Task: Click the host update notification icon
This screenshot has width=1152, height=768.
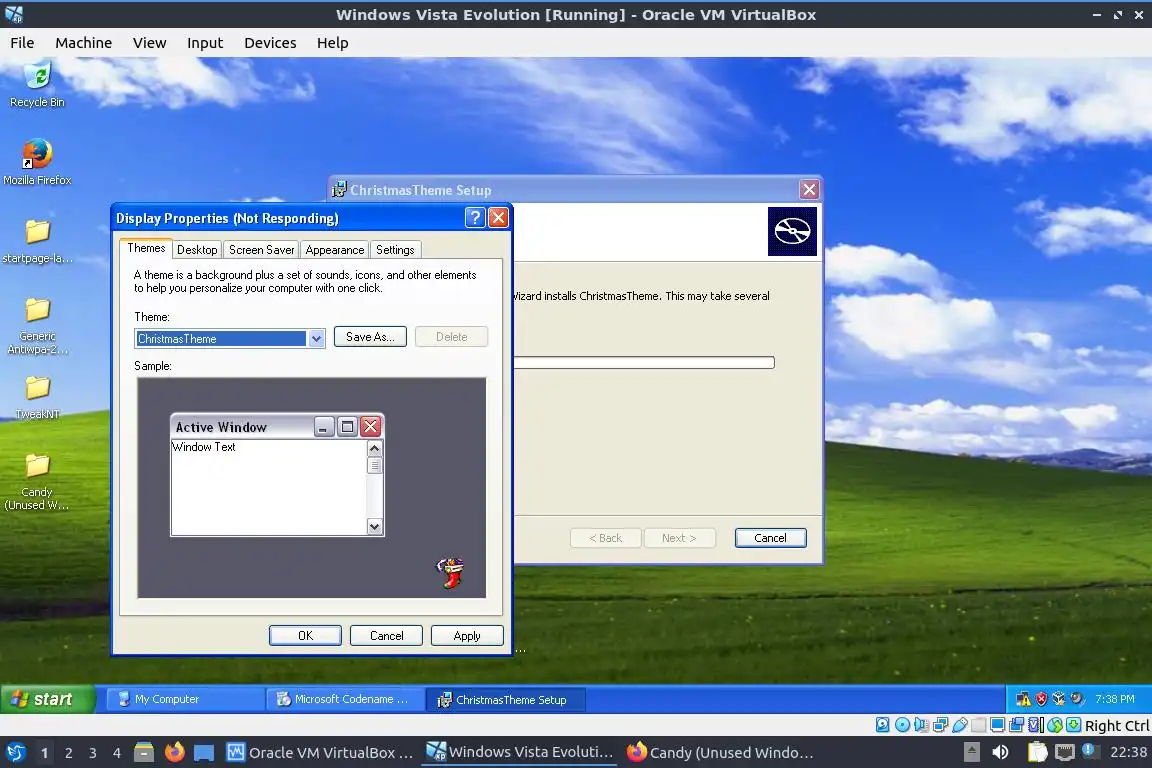Action: [x=1090, y=751]
